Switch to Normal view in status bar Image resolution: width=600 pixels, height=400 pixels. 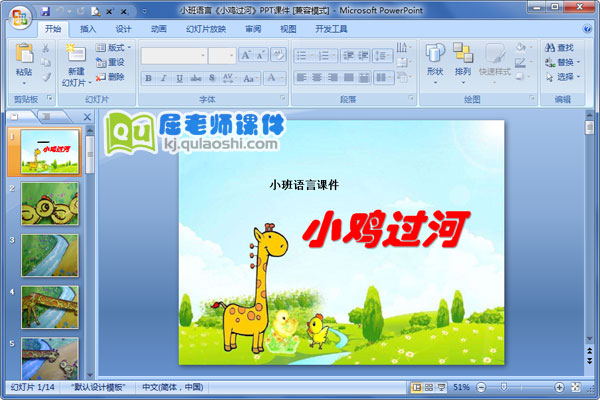point(416,388)
